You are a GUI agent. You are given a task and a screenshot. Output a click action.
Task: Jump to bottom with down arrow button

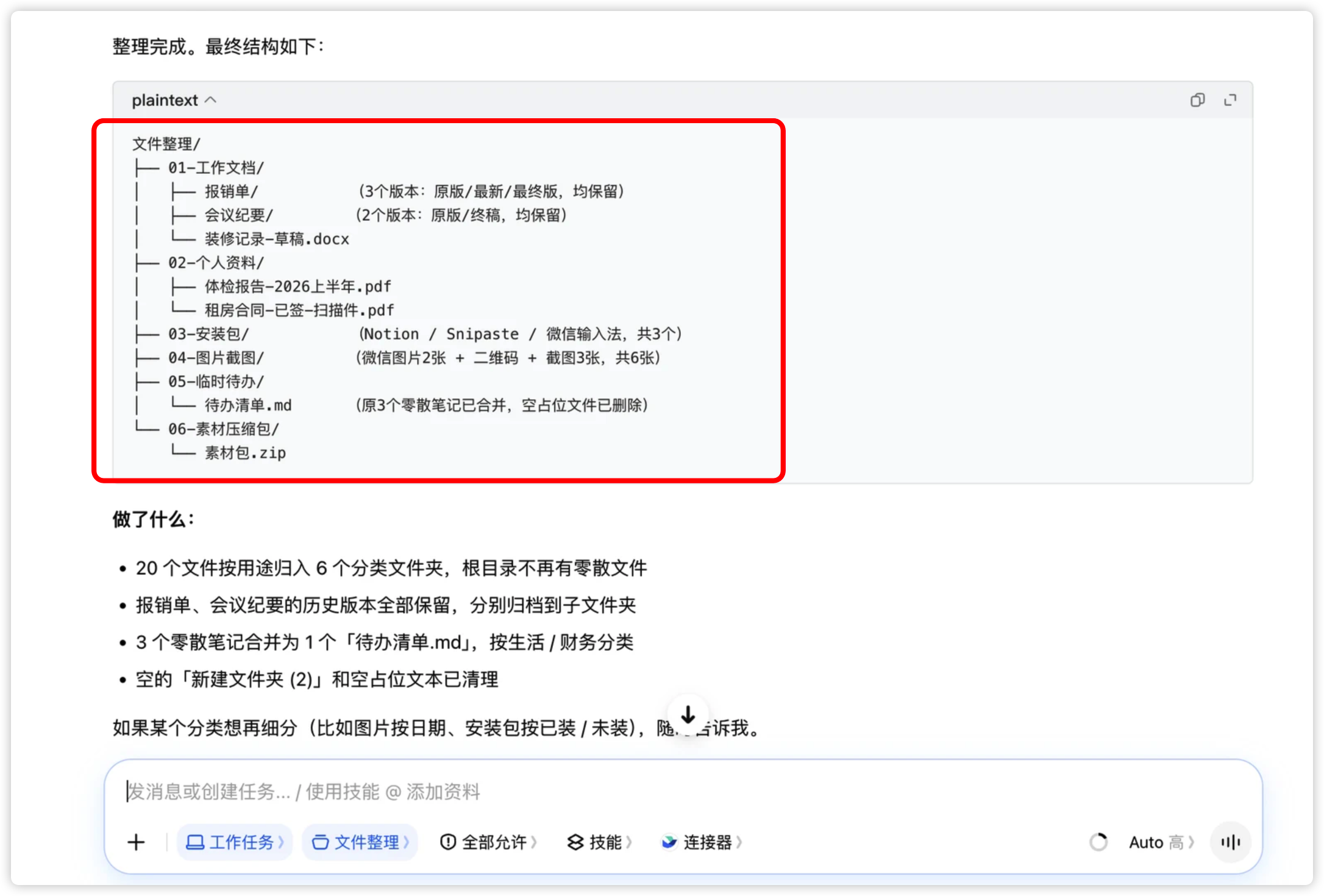pos(688,714)
